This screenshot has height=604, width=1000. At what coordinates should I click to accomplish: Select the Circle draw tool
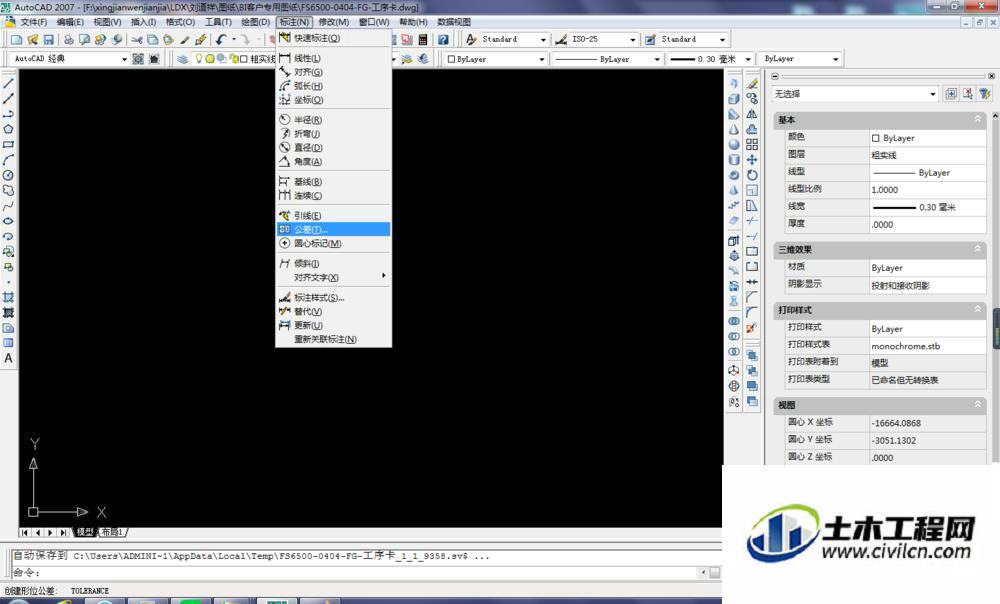8,175
